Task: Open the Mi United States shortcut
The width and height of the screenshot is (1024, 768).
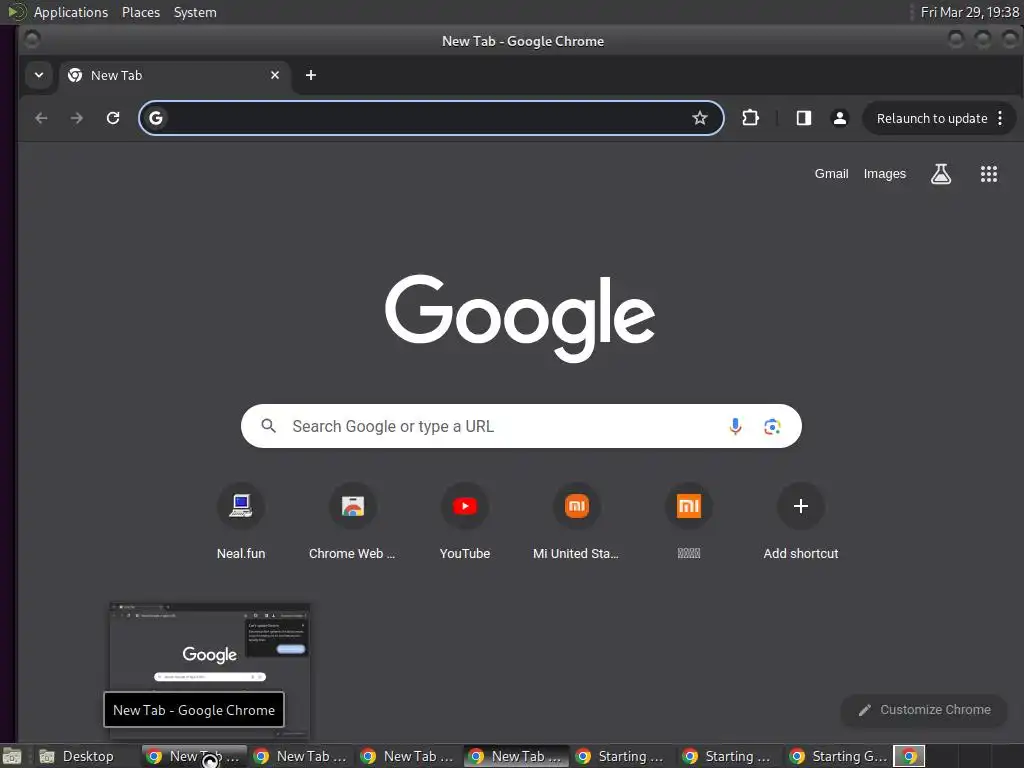Action: tap(577, 520)
